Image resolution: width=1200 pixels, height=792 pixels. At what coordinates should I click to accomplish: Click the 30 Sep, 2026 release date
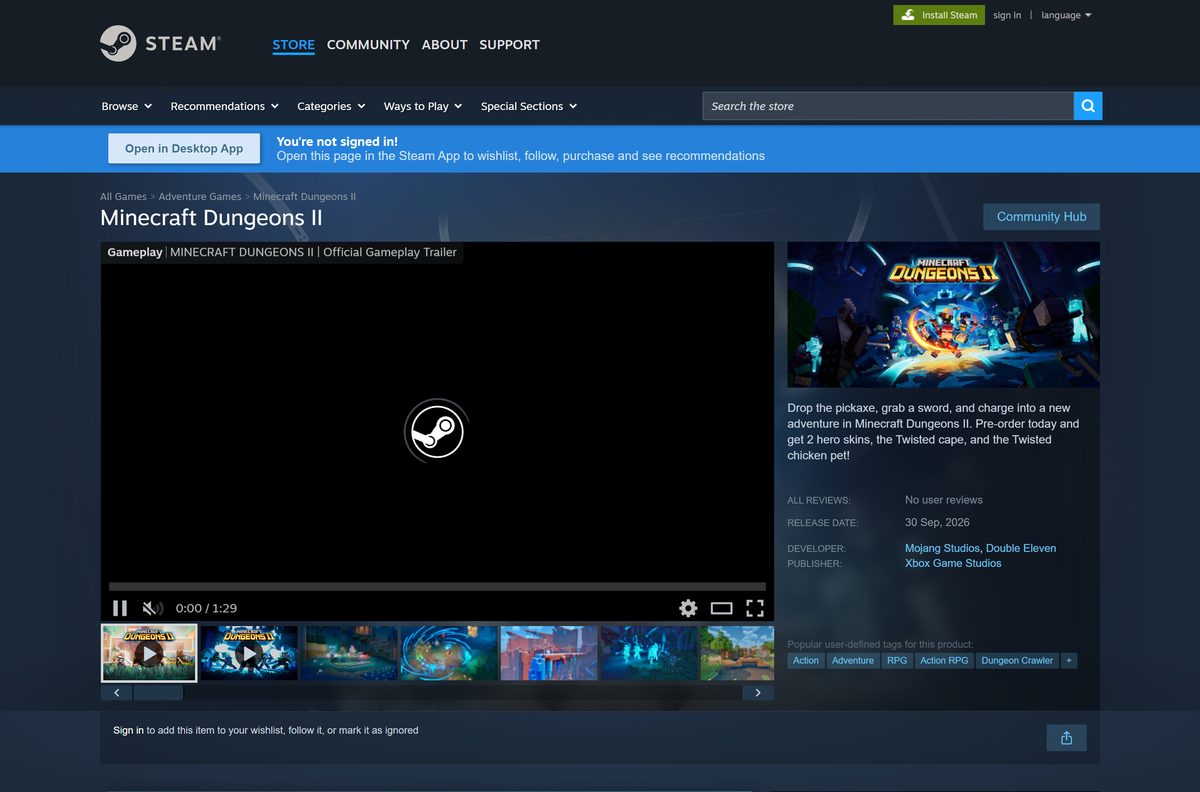click(937, 522)
